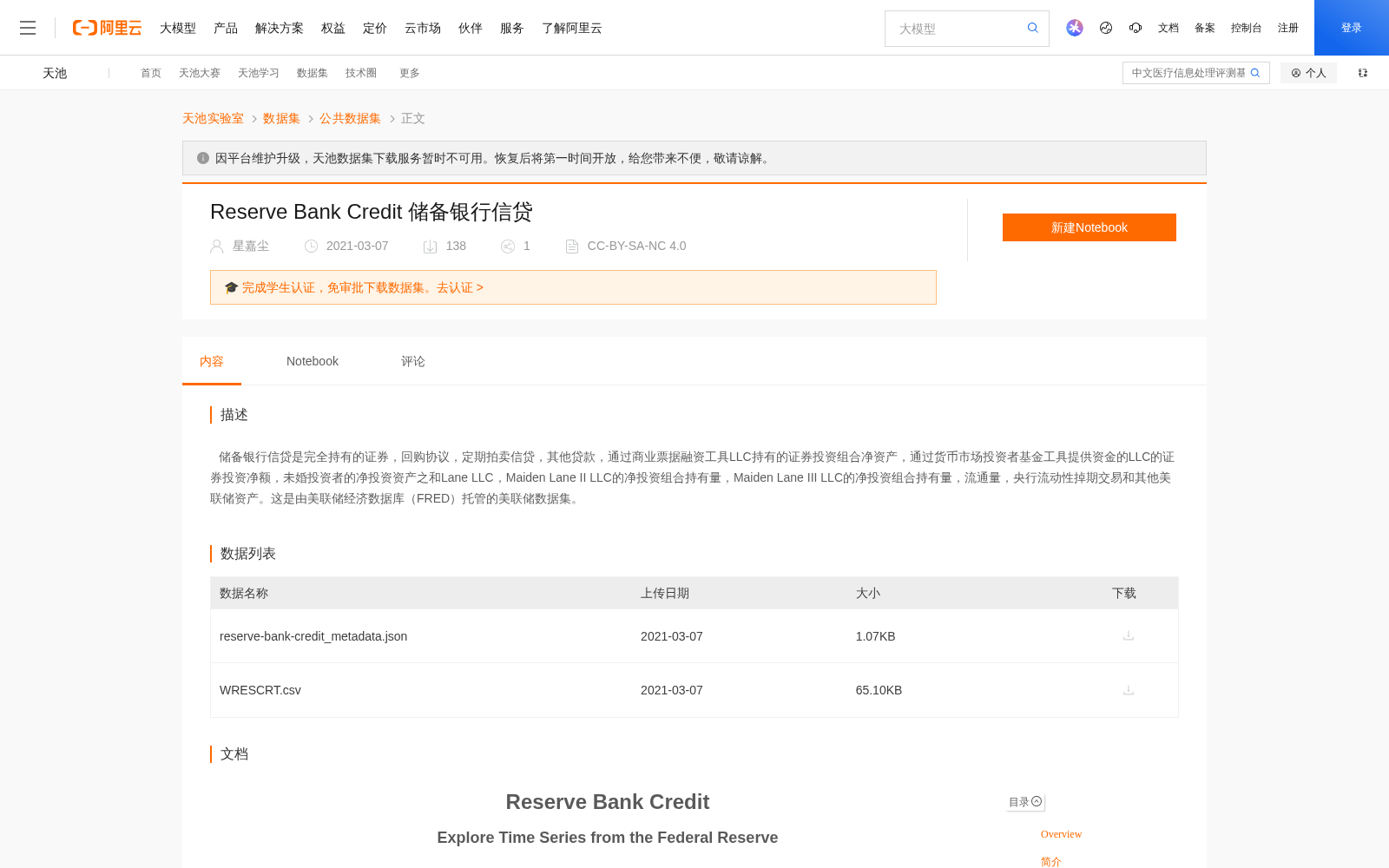Click the reserve-bank-credit_metadata.json file name

coord(313,636)
